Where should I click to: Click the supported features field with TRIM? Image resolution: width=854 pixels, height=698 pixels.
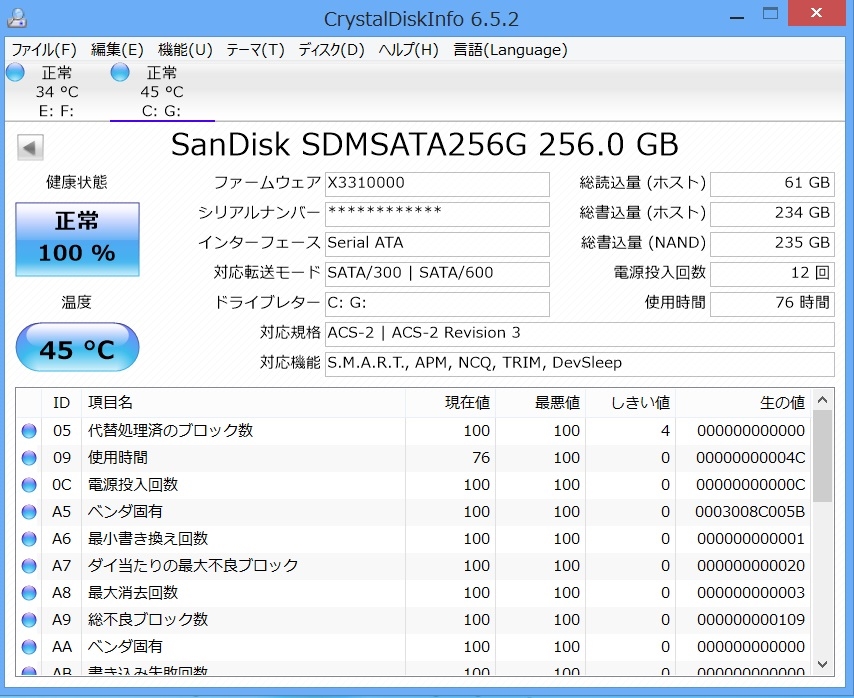coord(580,364)
